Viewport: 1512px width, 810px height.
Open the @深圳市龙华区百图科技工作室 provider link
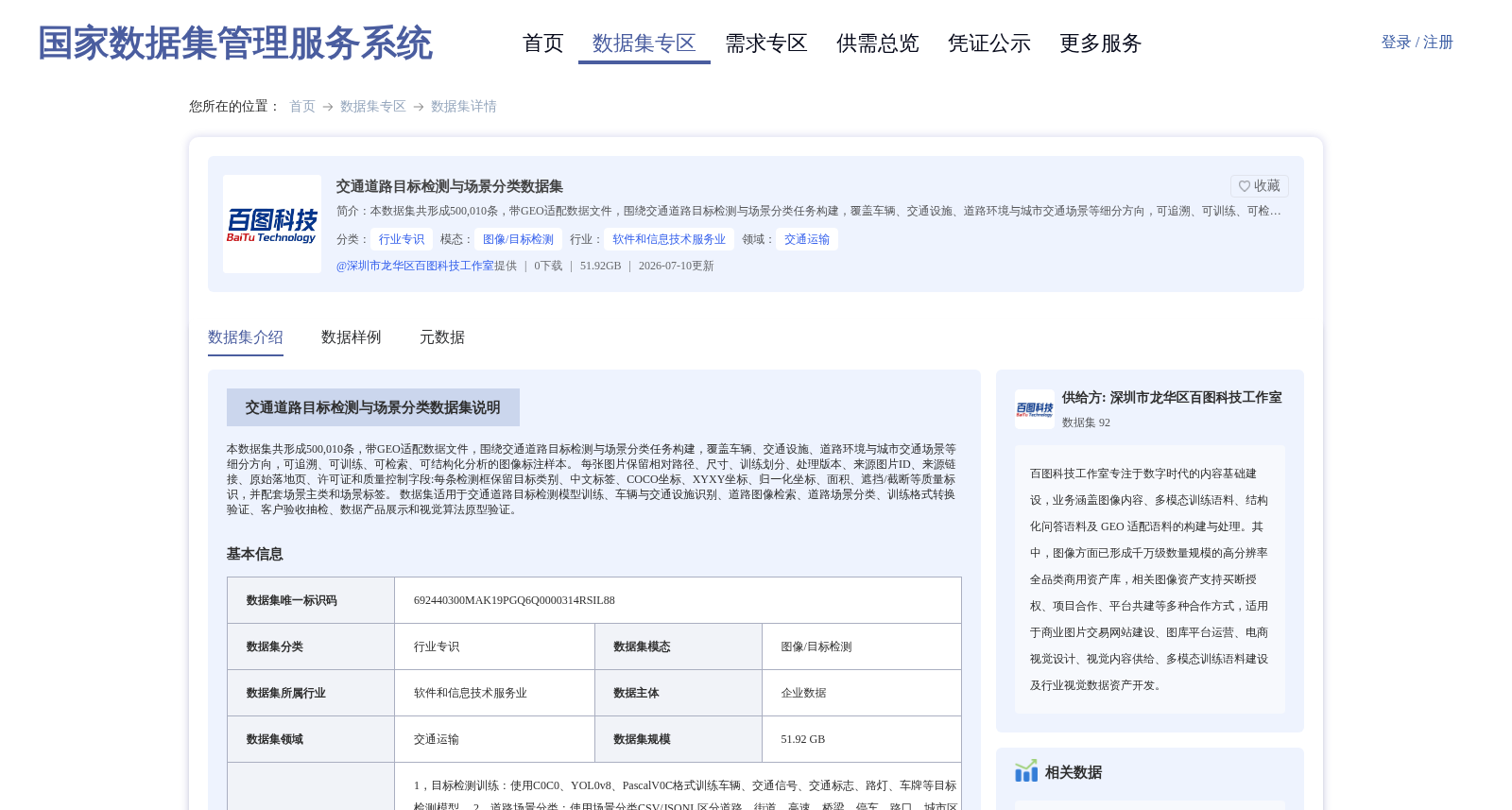point(415,266)
